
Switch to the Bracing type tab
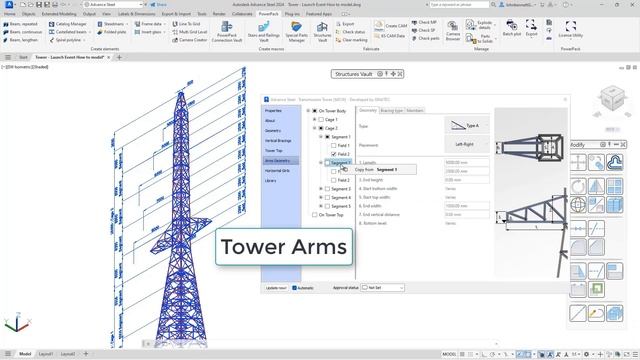coord(391,111)
